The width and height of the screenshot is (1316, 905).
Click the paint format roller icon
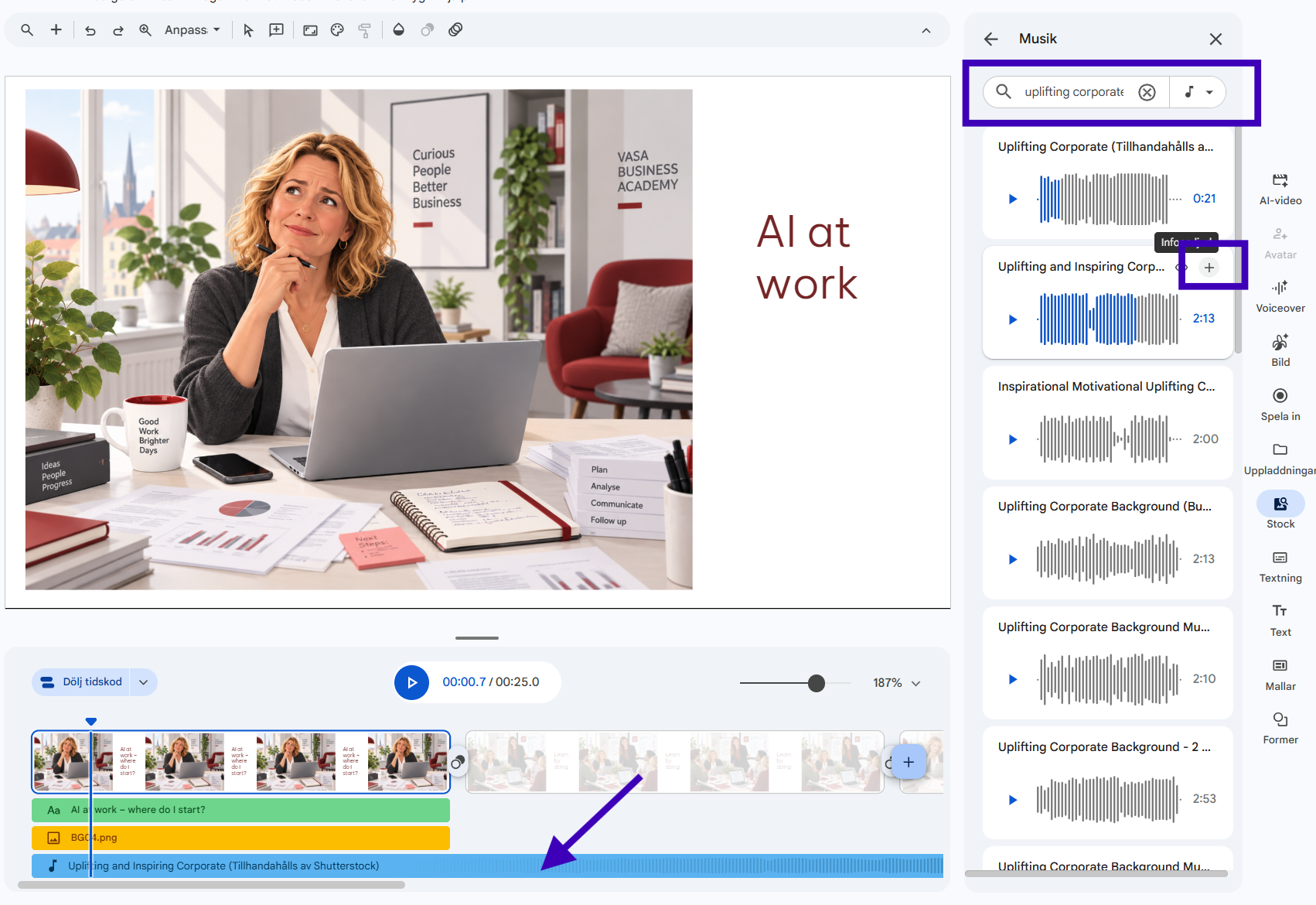[x=365, y=30]
